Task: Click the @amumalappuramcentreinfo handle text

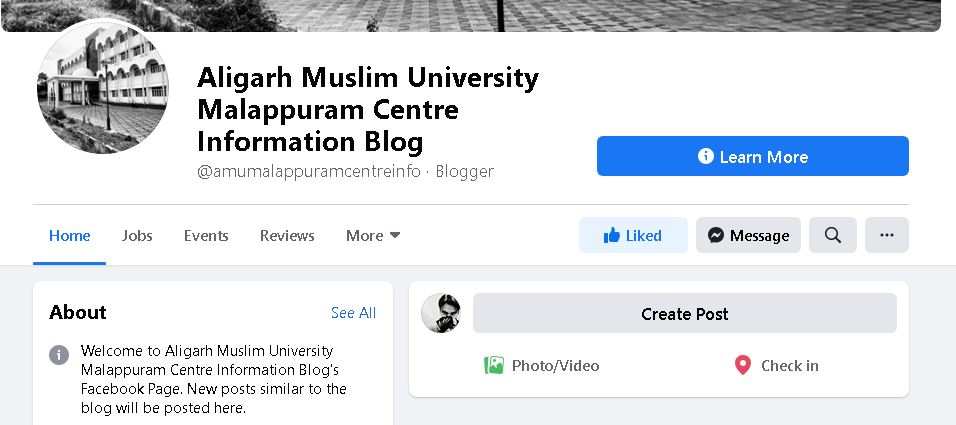Action: pyautogui.click(x=309, y=171)
